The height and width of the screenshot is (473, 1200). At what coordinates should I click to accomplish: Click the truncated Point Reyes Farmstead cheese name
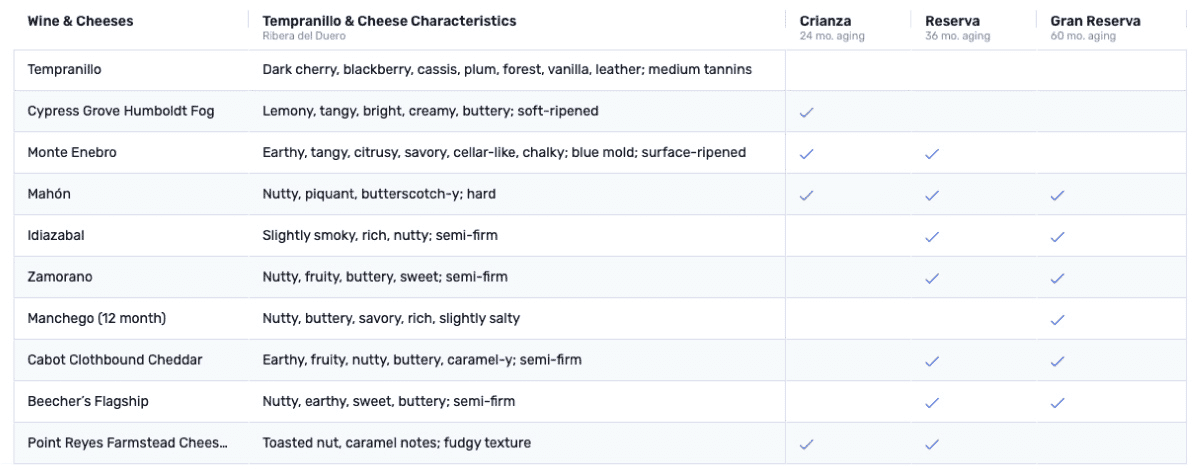(x=126, y=443)
